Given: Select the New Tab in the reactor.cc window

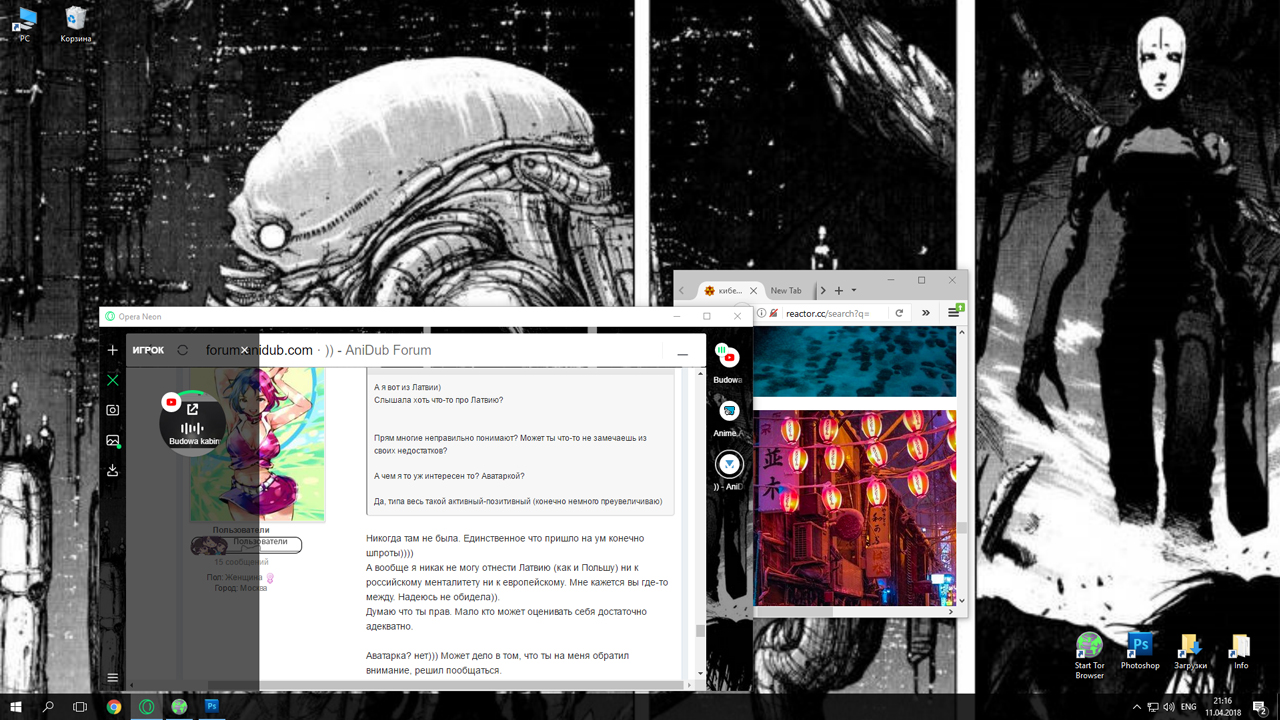Looking at the screenshot, I should pos(786,290).
